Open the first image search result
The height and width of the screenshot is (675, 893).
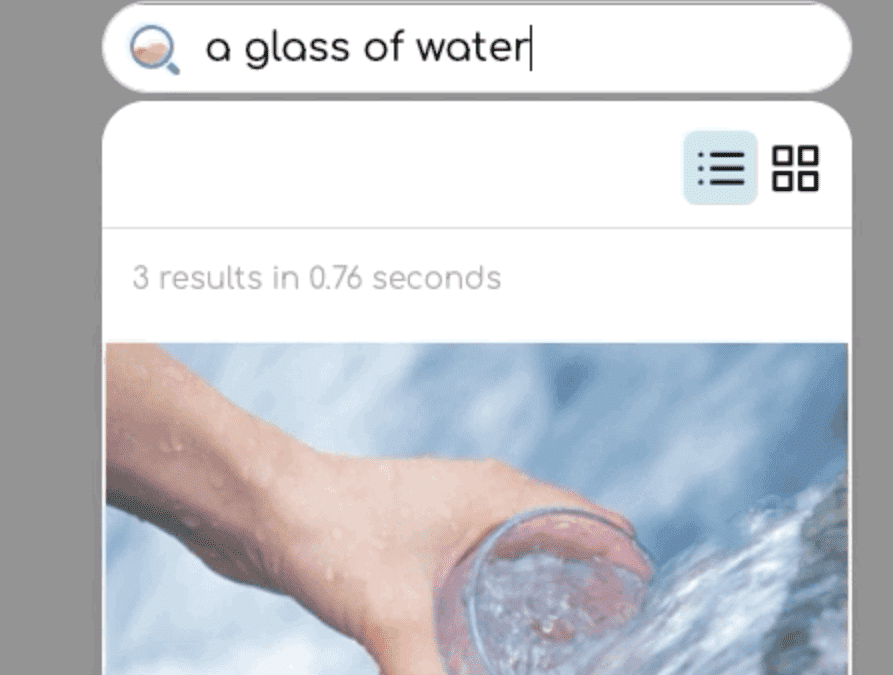point(477,509)
